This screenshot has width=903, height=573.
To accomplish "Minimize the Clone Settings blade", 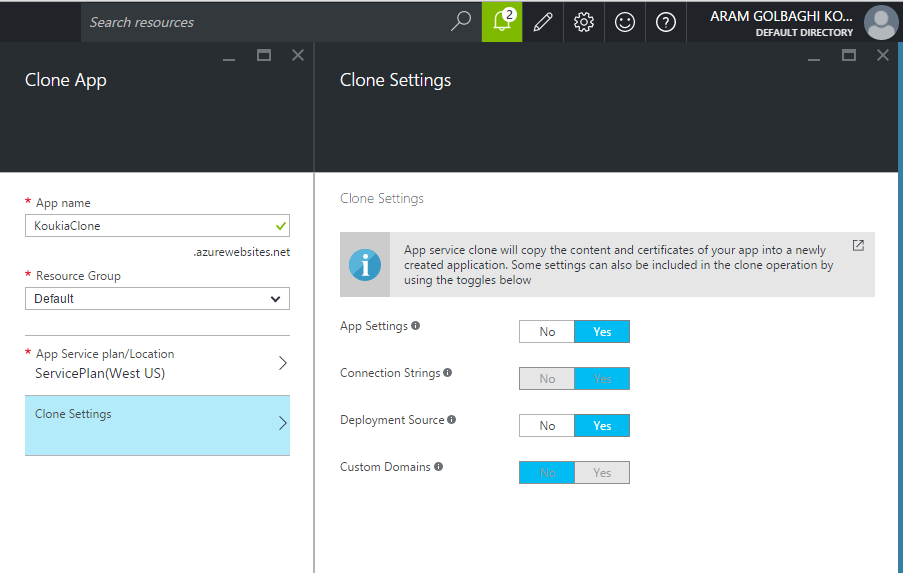I will 814,59.
